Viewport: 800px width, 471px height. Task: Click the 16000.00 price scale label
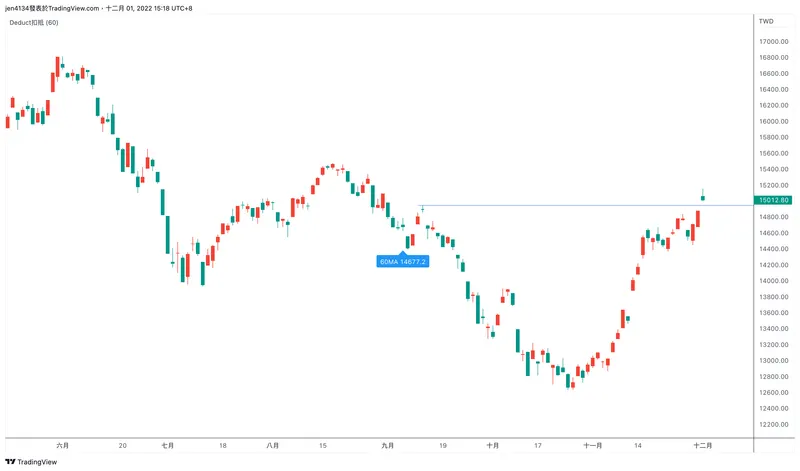click(773, 122)
